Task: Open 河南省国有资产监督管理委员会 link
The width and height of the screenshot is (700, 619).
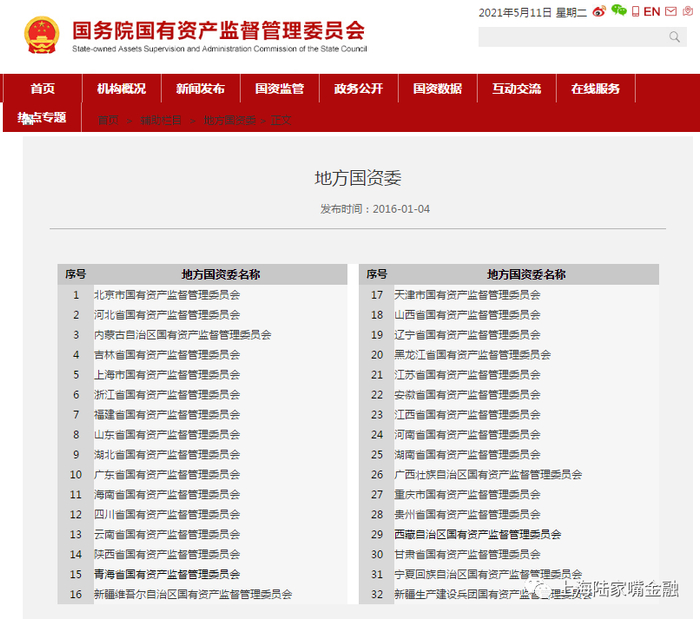Action: [x=467, y=435]
